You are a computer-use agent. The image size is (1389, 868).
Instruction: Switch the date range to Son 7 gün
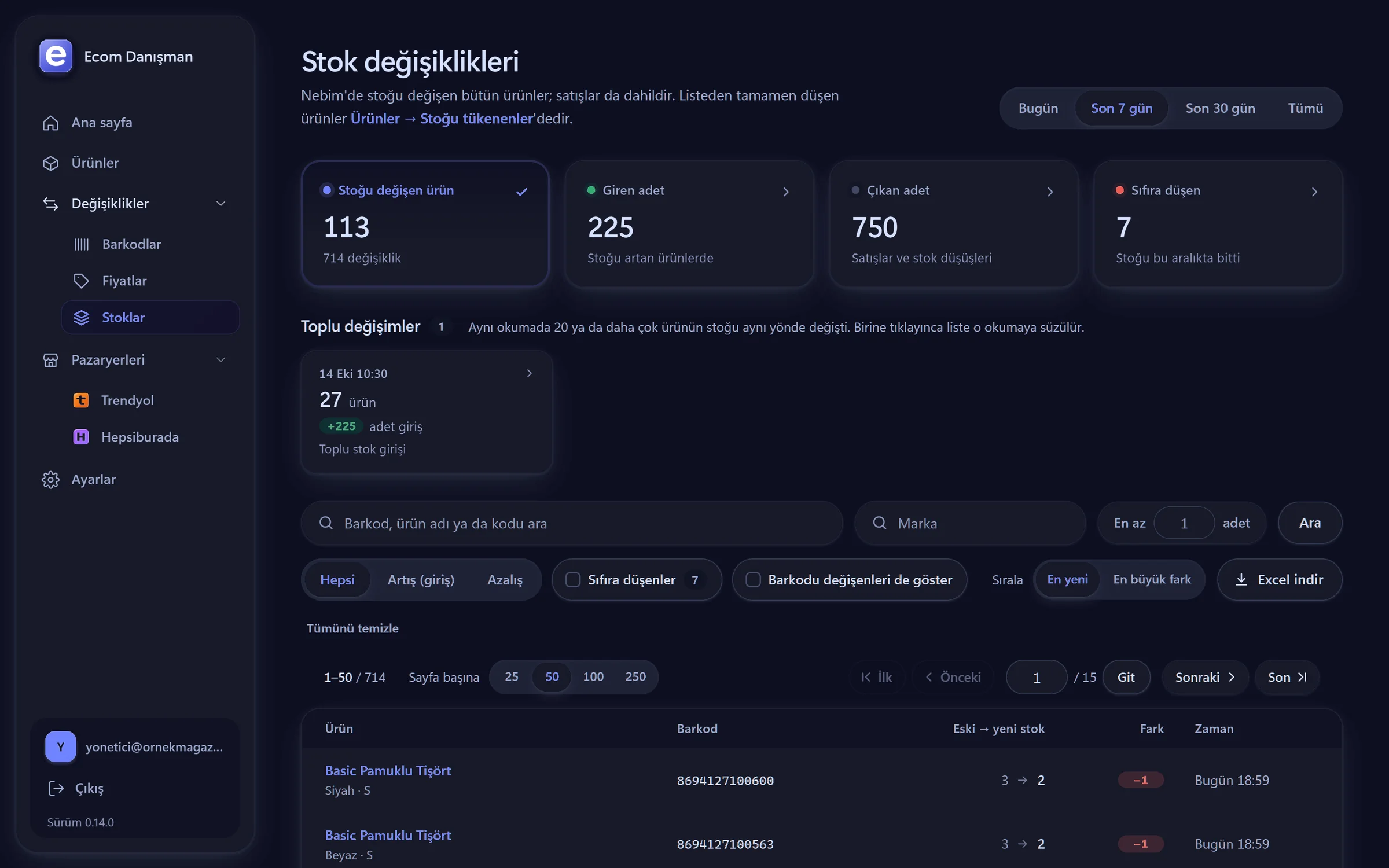click(x=1122, y=108)
